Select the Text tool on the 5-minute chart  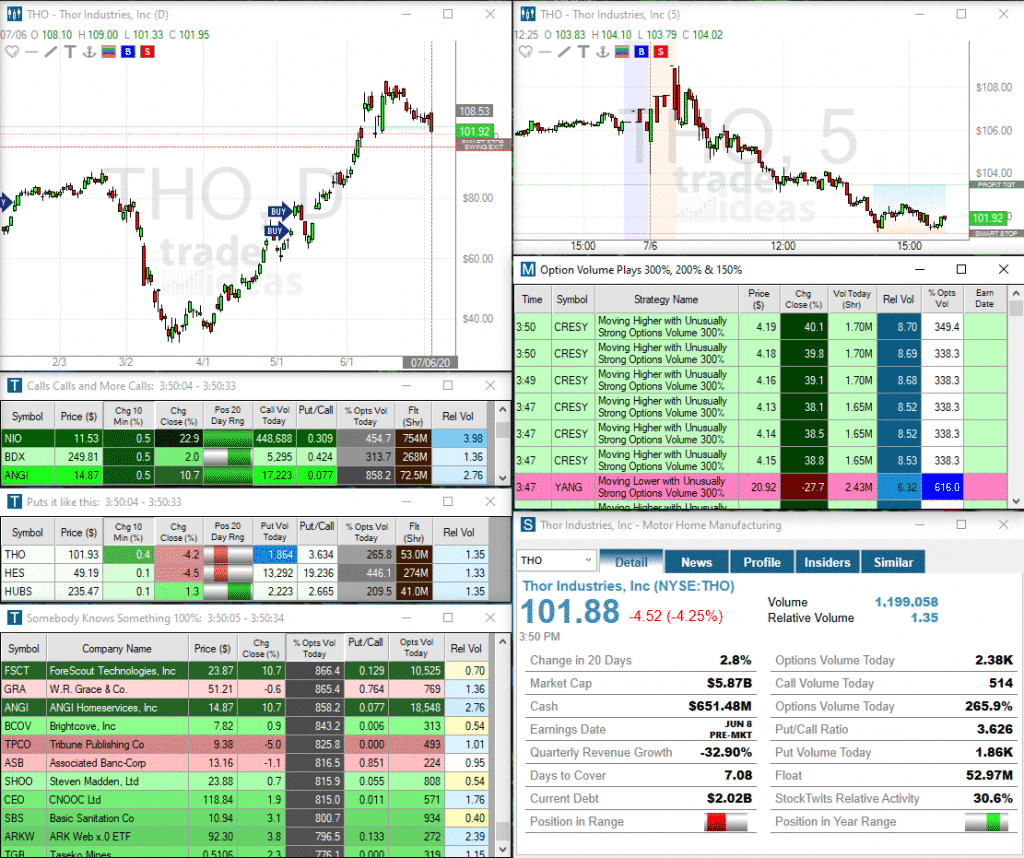click(x=583, y=52)
